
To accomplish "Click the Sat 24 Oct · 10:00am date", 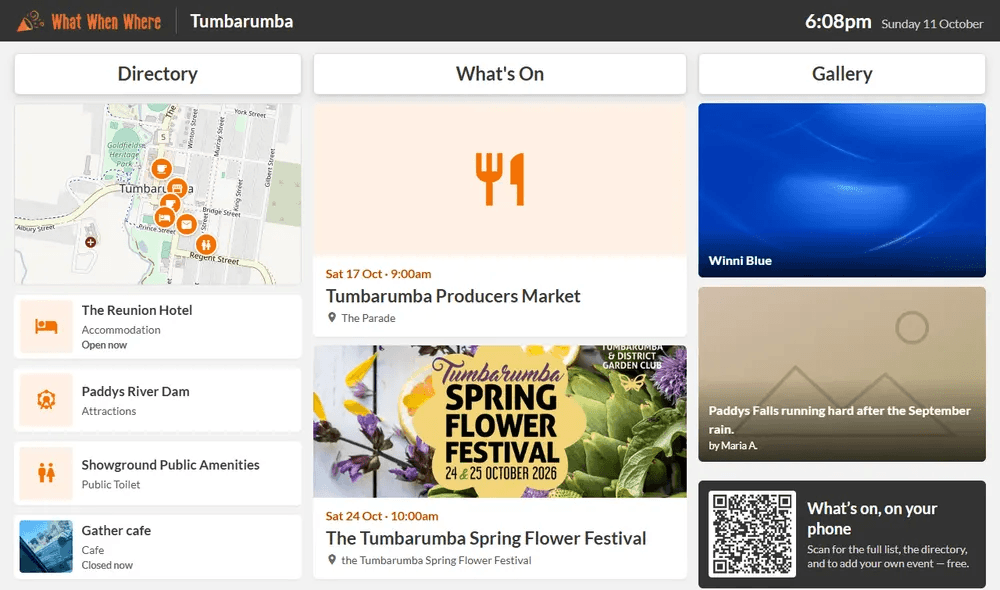I will tap(381, 517).
